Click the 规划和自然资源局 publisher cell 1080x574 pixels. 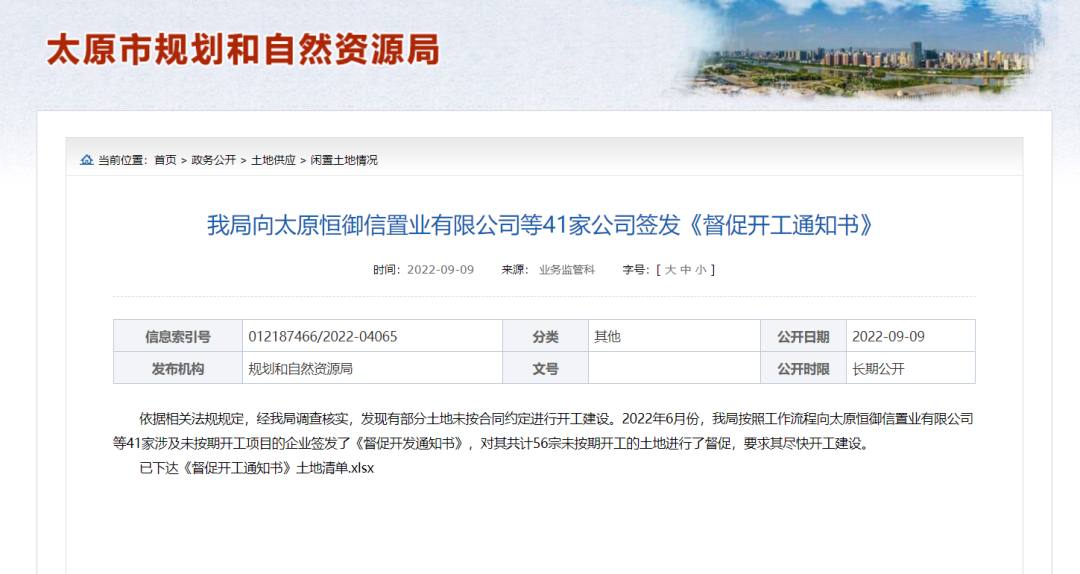point(300,368)
